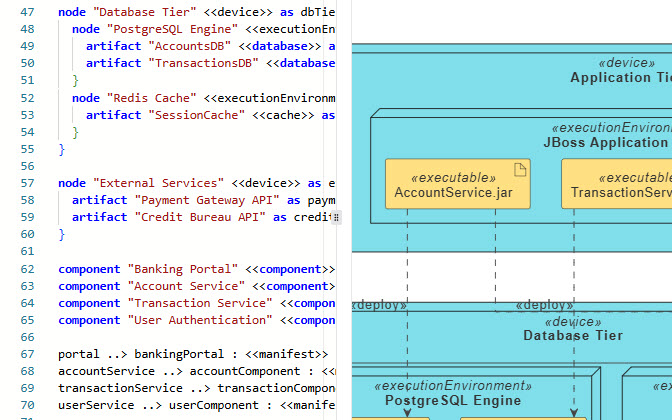The image size is (672, 420).
Task: Click accountComponent identifier on line 68
Action: tap(245, 371)
